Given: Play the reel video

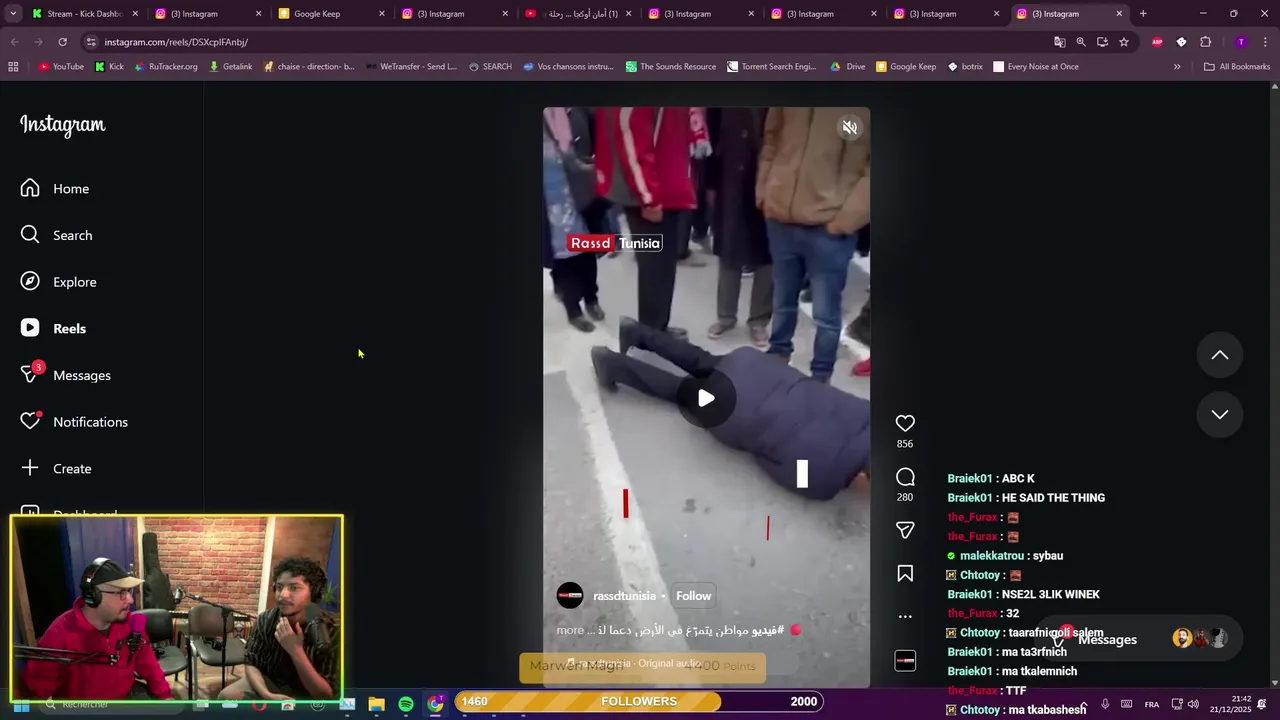Looking at the screenshot, I should tap(706, 398).
